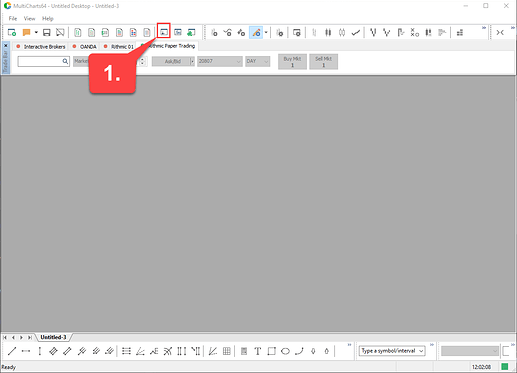
Task: Select the Ellipse drawing tool
Action: point(285,351)
